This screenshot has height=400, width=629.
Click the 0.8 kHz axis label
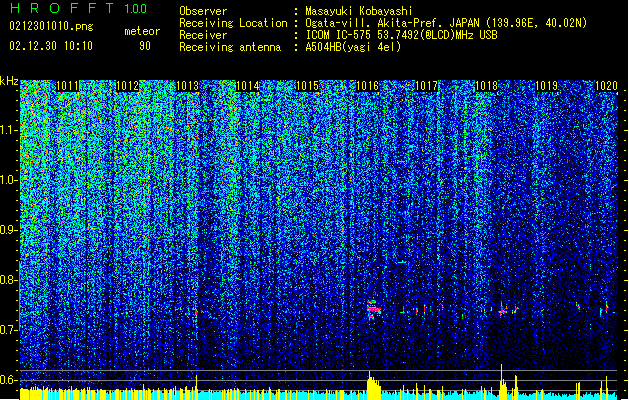[8, 280]
